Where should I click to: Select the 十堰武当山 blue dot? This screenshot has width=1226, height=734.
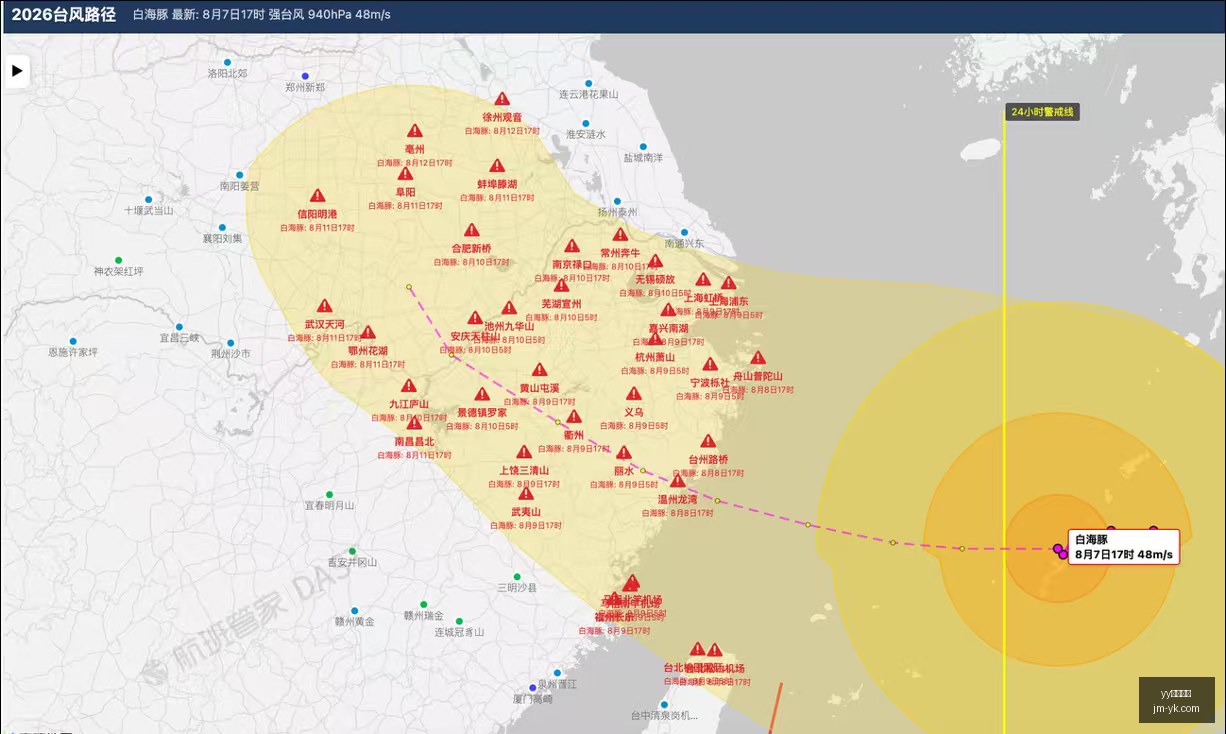click(148, 199)
